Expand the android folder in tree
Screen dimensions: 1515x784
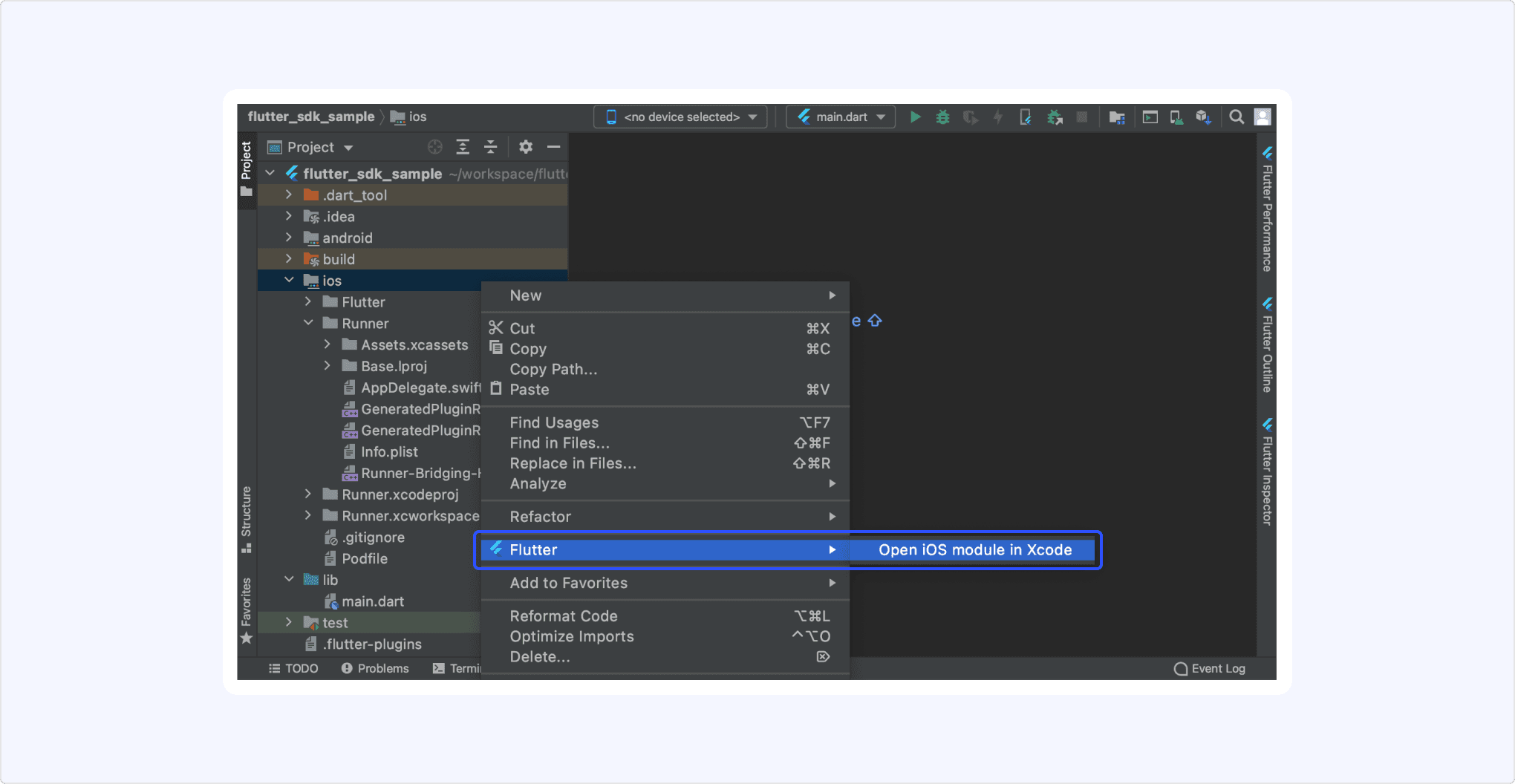[x=289, y=238]
